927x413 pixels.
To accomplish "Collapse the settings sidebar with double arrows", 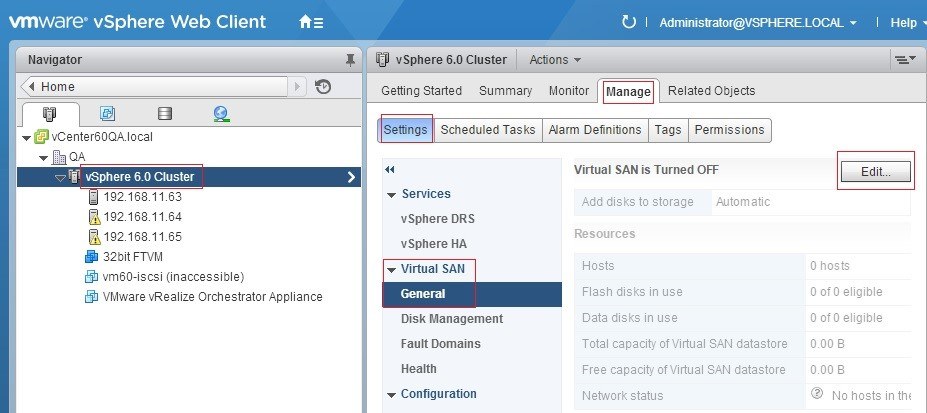I will click(389, 170).
